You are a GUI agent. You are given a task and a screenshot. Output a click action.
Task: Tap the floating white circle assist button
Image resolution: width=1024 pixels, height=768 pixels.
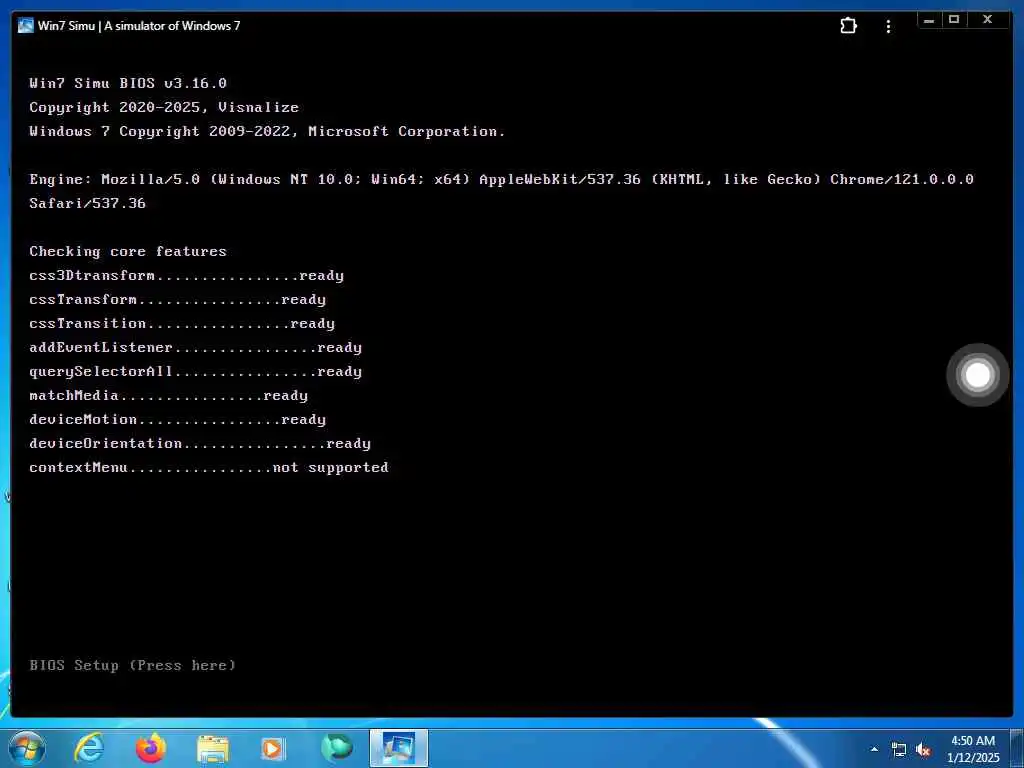tap(978, 375)
